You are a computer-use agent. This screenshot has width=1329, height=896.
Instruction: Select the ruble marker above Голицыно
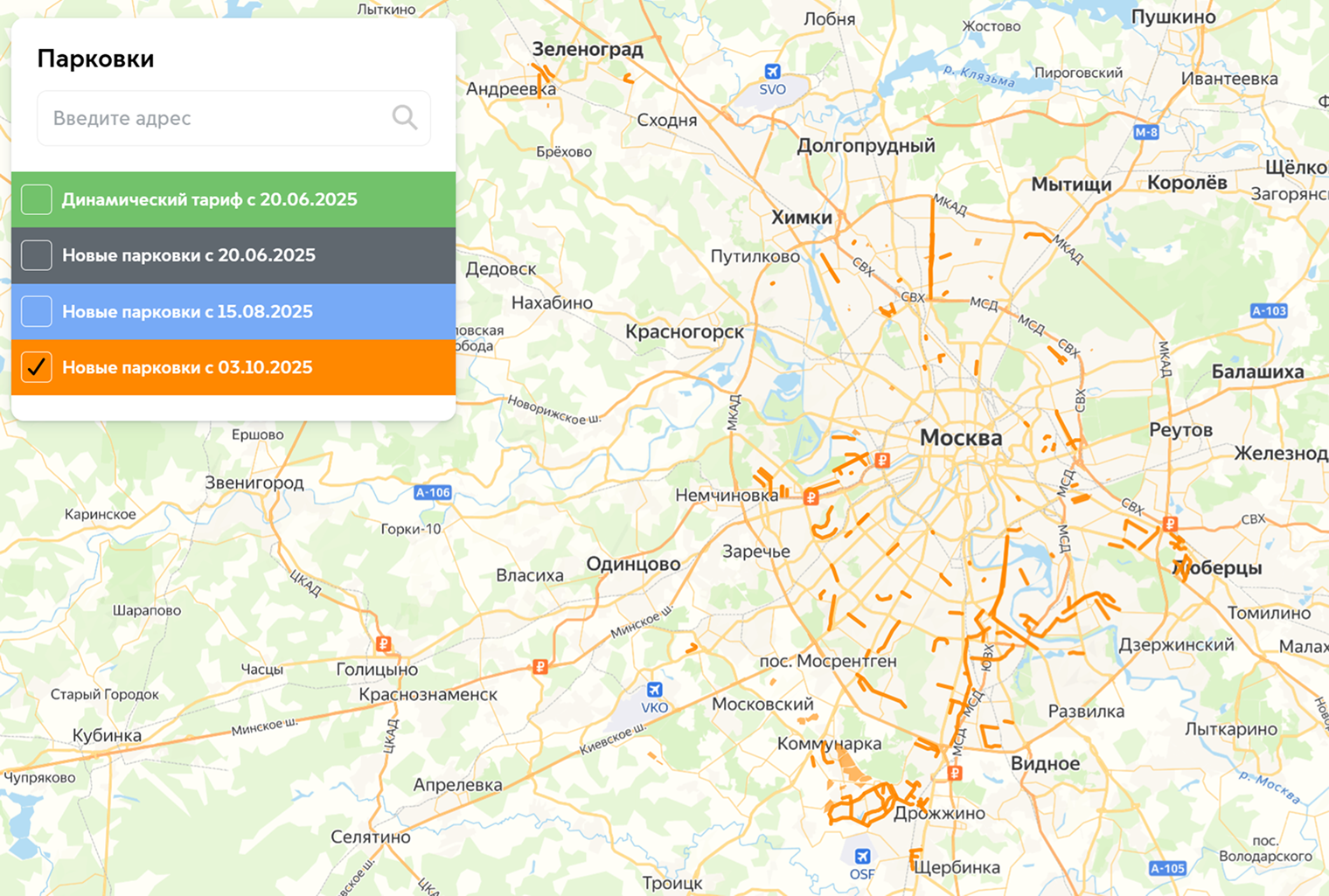(383, 644)
